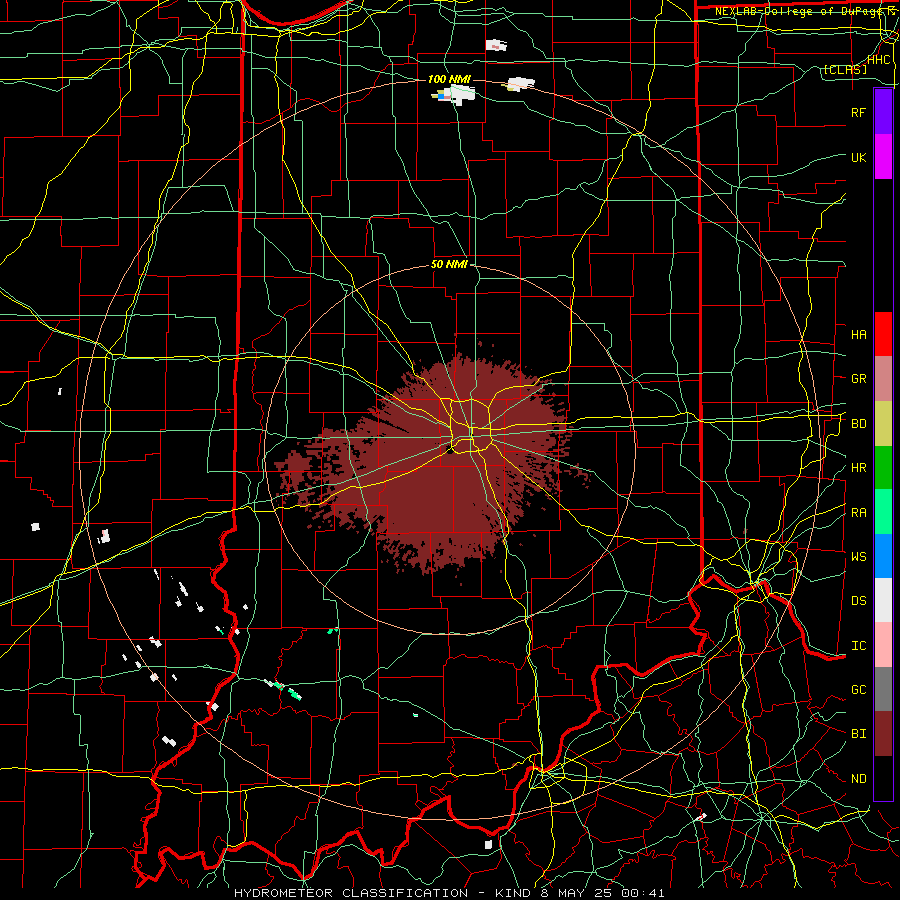Click the RF purple legend swatch
The width and height of the screenshot is (900, 900).
pos(883,112)
